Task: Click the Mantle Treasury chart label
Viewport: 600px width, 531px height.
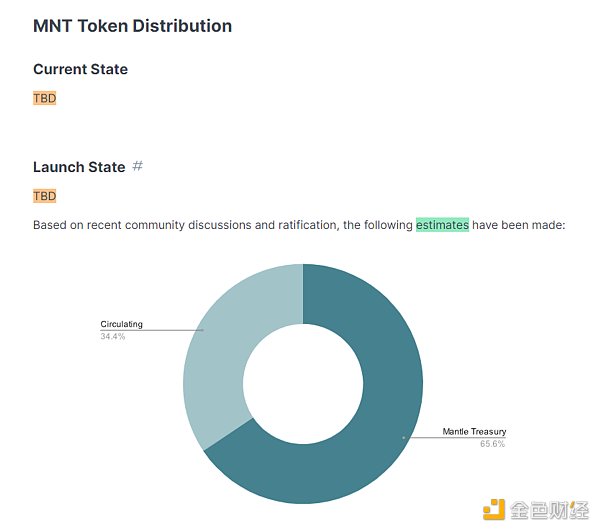Action: coord(474,432)
